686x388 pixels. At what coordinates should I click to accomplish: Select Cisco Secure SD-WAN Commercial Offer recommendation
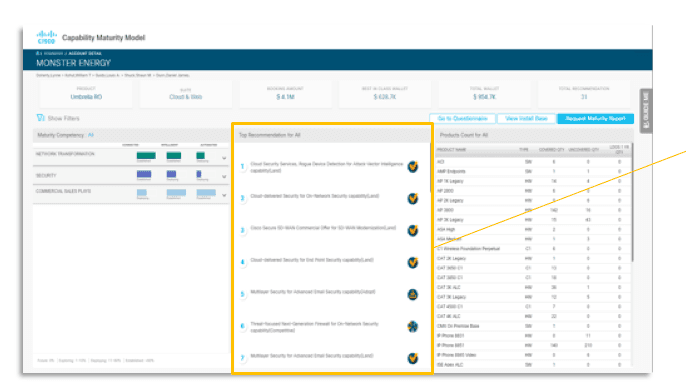[x=323, y=228]
